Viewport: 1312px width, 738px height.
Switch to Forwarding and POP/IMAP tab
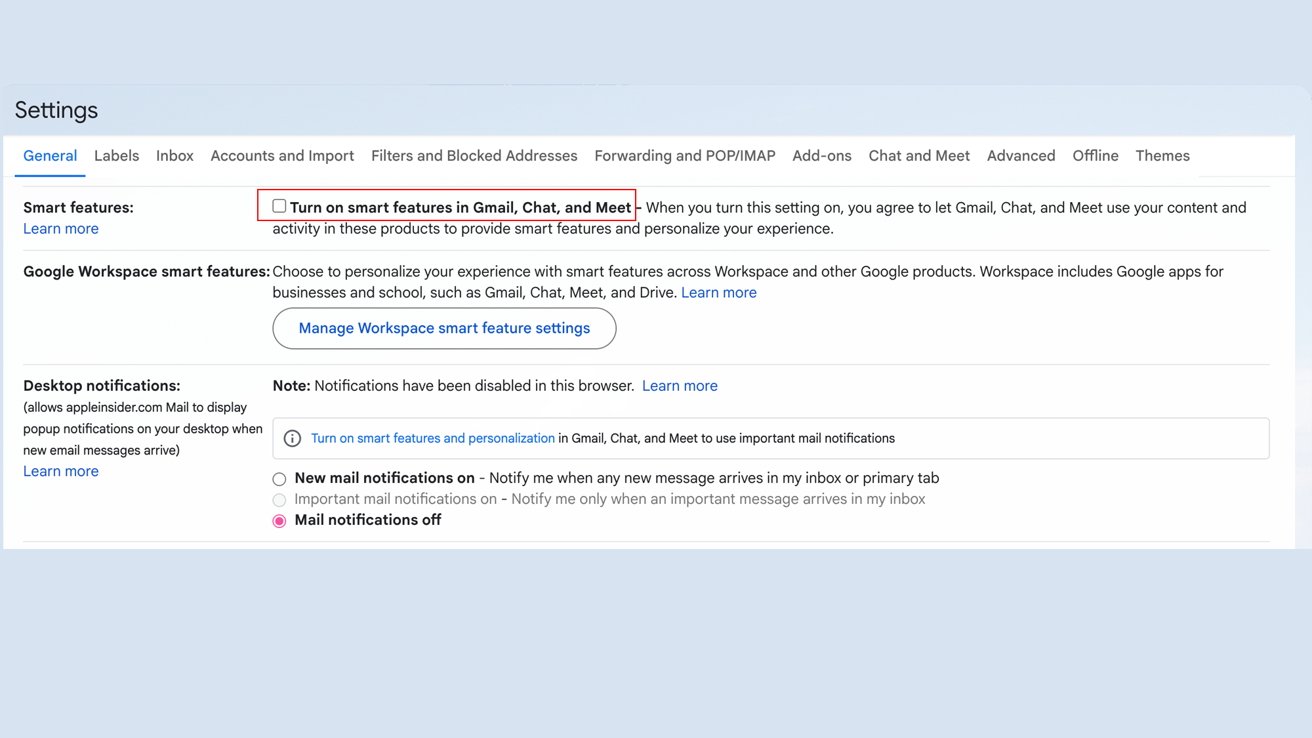point(685,156)
